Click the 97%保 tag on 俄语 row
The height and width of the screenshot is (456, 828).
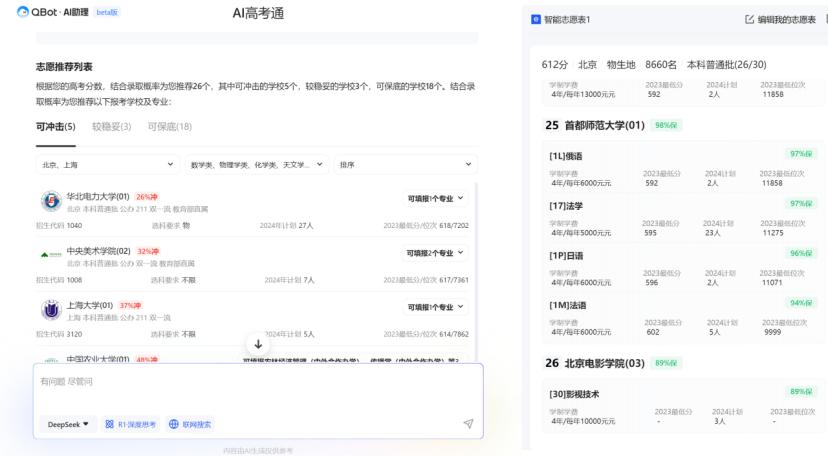[801, 154]
